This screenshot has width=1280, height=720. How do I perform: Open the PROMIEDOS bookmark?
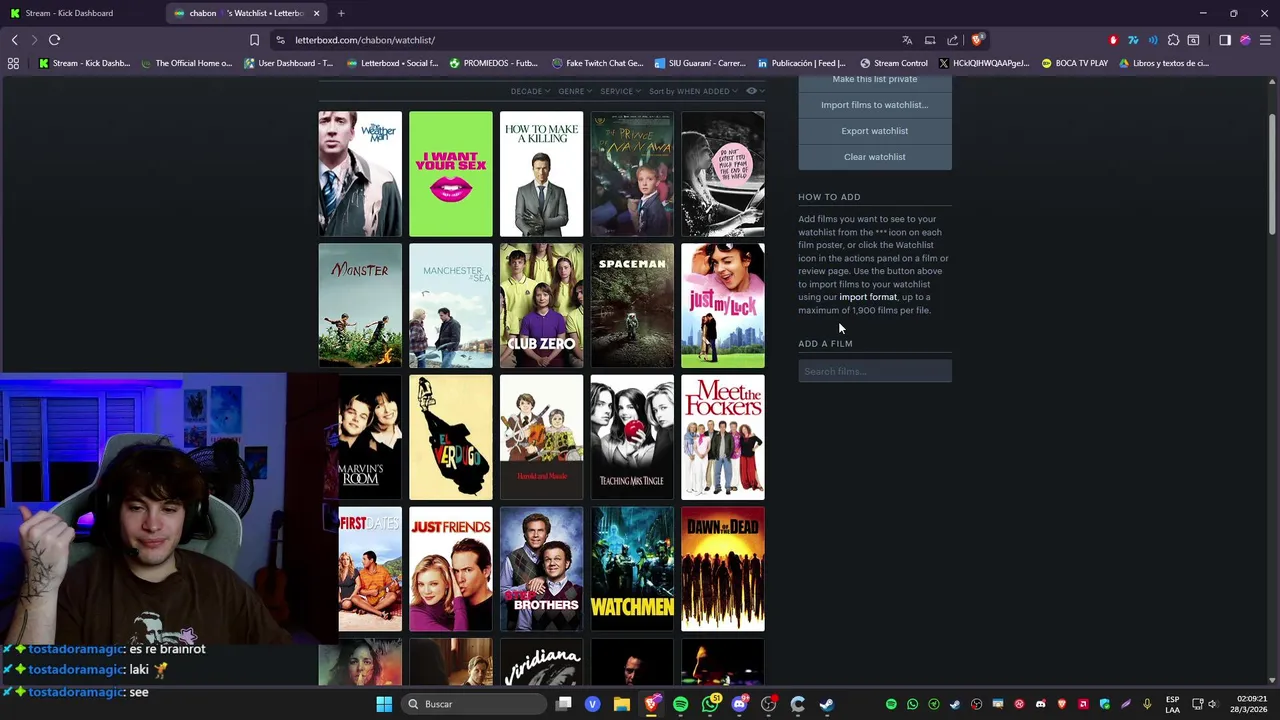click(x=493, y=63)
